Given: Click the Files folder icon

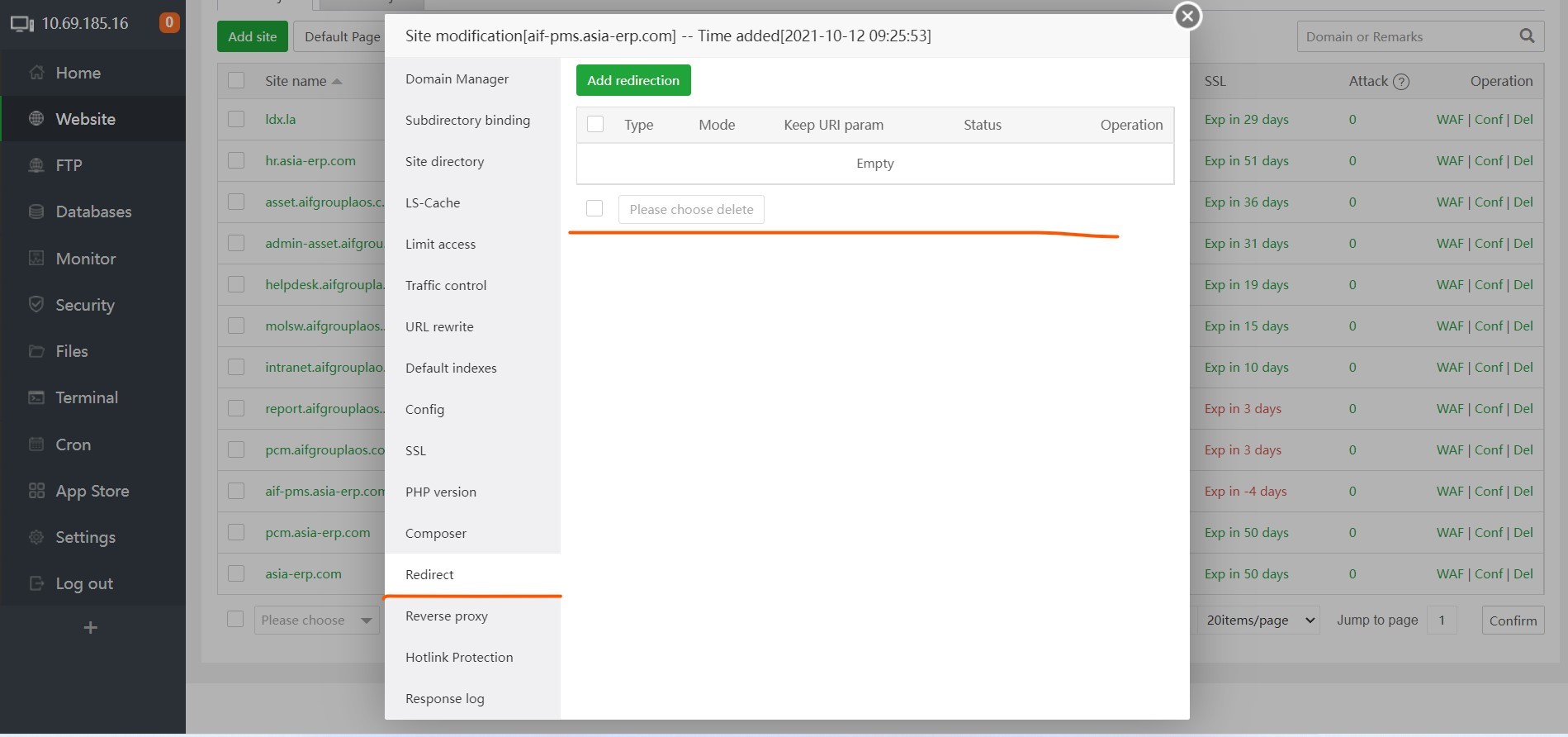Looking at the screenshot, I should coord(36,351).
